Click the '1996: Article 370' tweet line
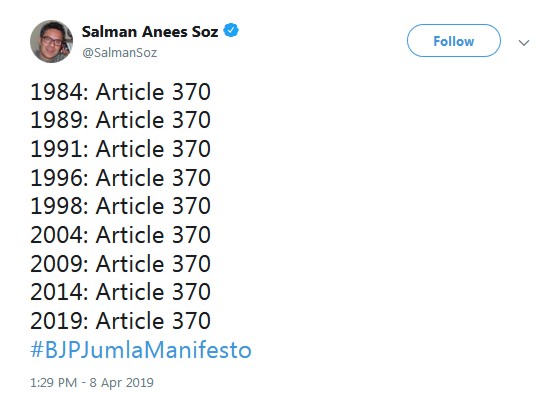This screenshot has width=554, height=395. tap(120, 177)
